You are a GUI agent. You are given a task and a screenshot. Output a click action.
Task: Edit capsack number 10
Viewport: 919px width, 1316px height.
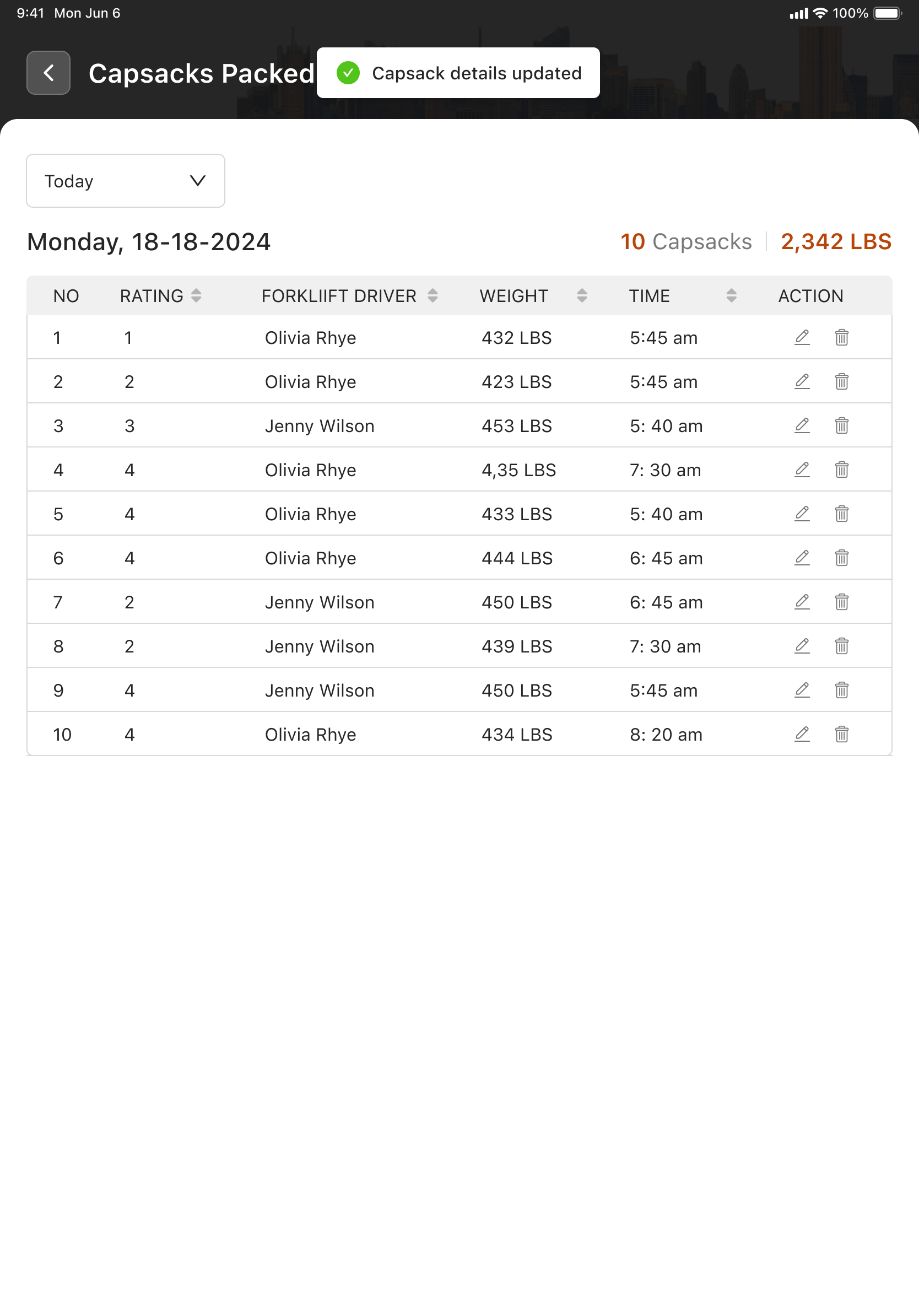click(802, 735)
